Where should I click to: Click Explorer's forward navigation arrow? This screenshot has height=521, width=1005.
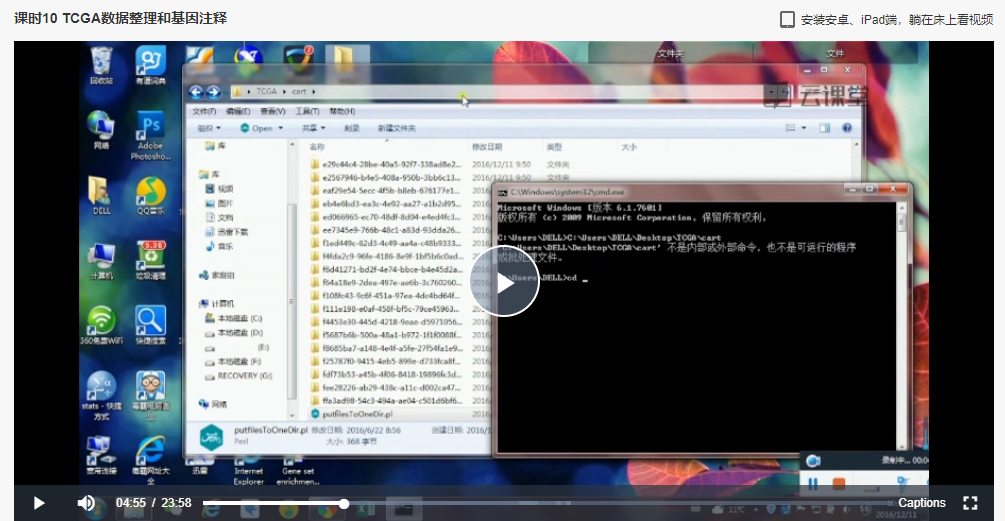213,92
